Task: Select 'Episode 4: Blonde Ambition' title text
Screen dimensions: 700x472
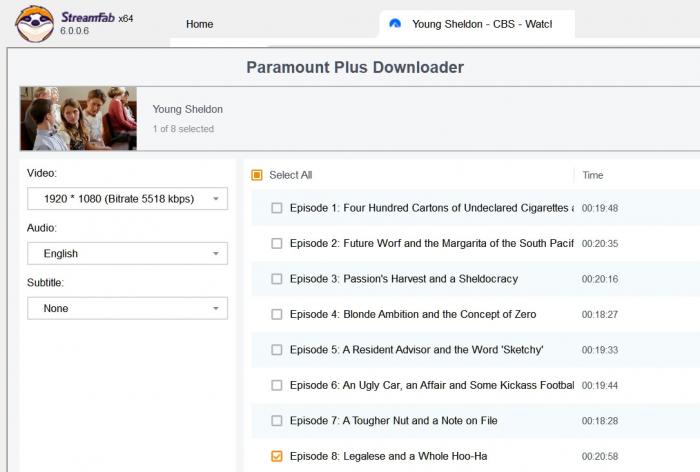Action: coord(413,314)
